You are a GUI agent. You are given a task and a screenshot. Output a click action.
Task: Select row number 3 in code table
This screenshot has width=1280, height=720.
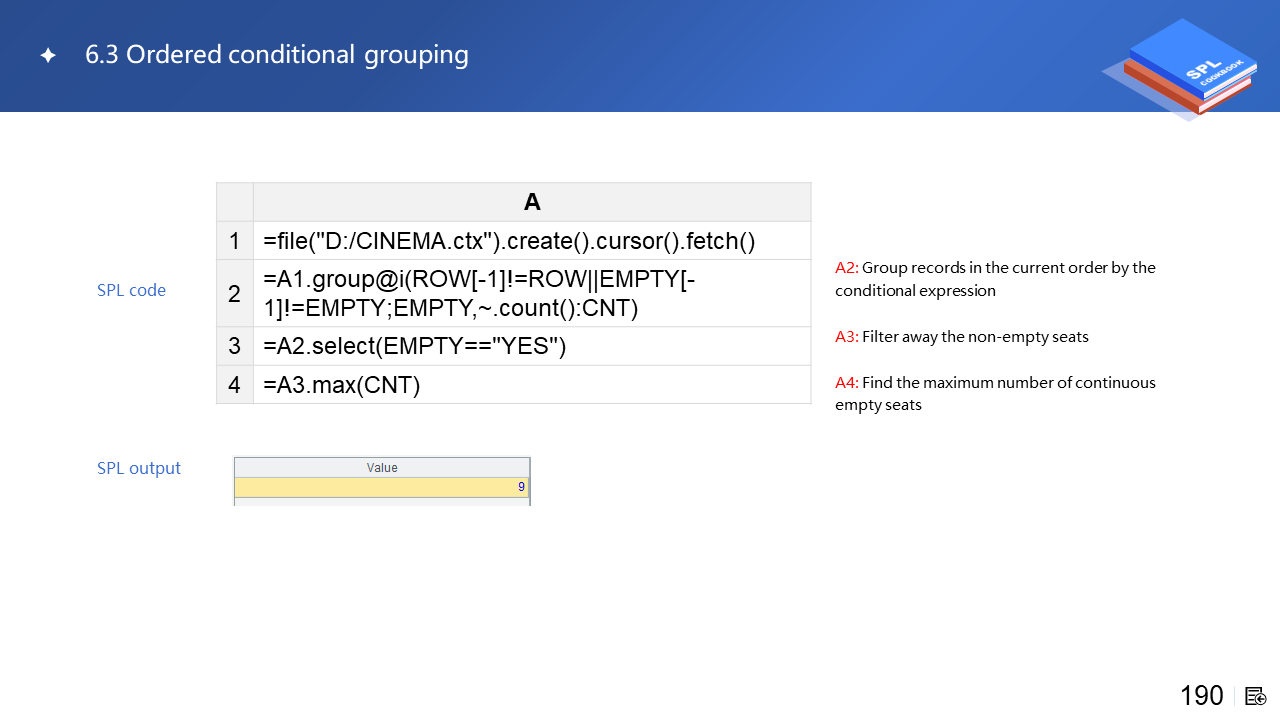(x=234, y=346)
